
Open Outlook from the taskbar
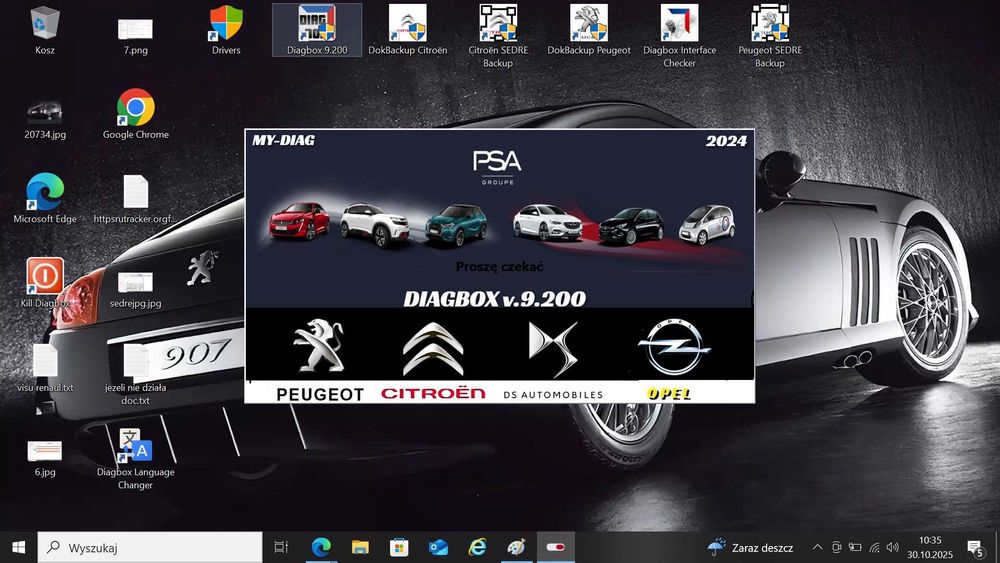click(x=438, y=547)
